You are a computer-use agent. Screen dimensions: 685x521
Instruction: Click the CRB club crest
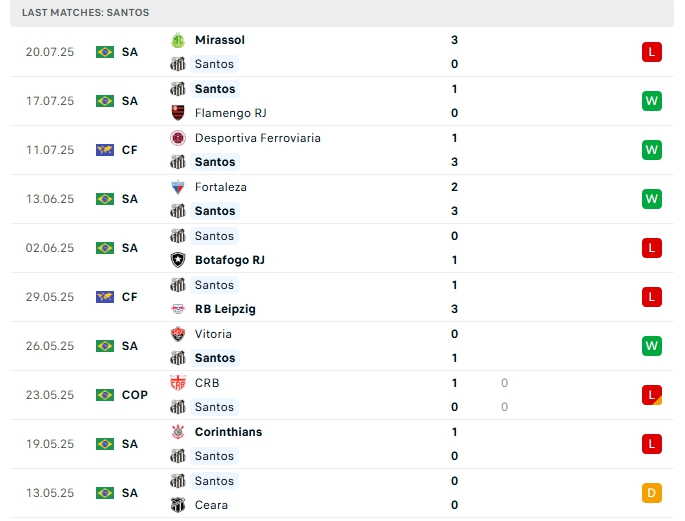(178, 383)
